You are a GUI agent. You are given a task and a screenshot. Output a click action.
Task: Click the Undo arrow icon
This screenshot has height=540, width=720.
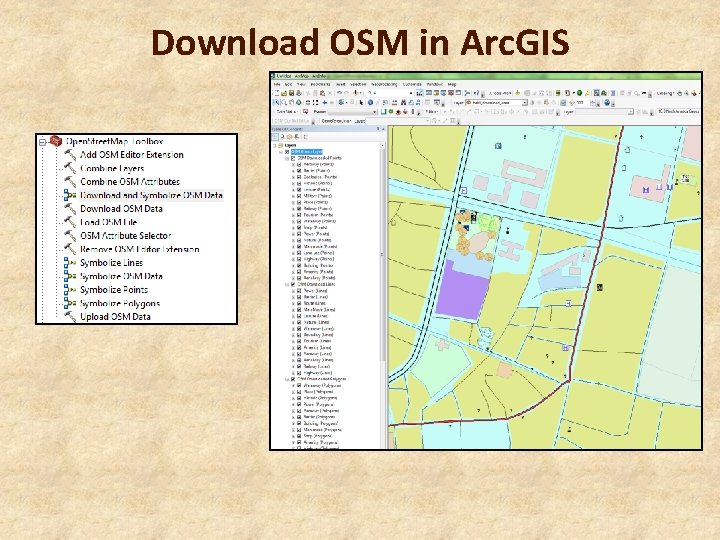pyautogui.click(x=339, y=93)
